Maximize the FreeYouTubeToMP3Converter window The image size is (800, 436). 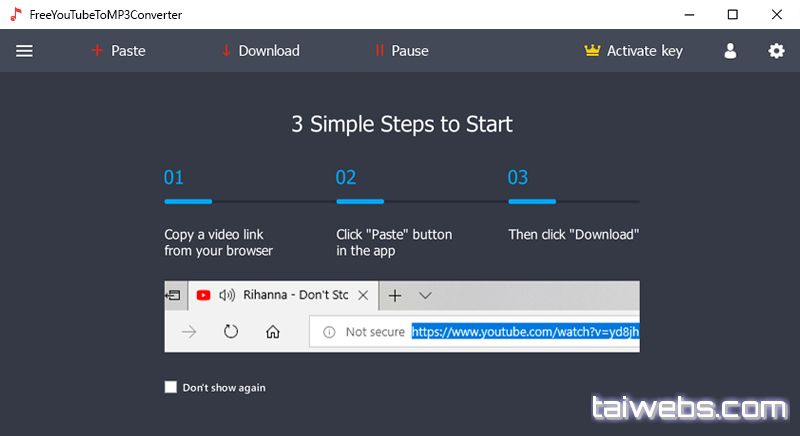point(733,15)
